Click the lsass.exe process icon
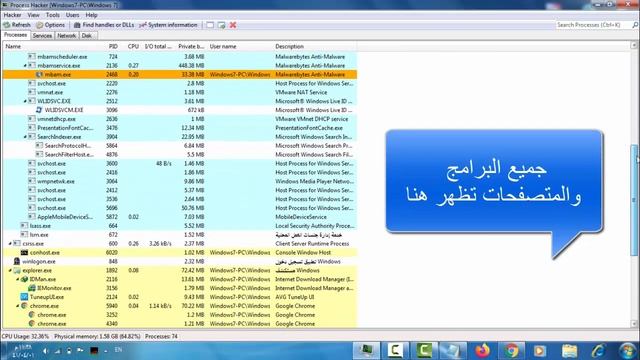The image size is (640, 360). pos(24,226)
